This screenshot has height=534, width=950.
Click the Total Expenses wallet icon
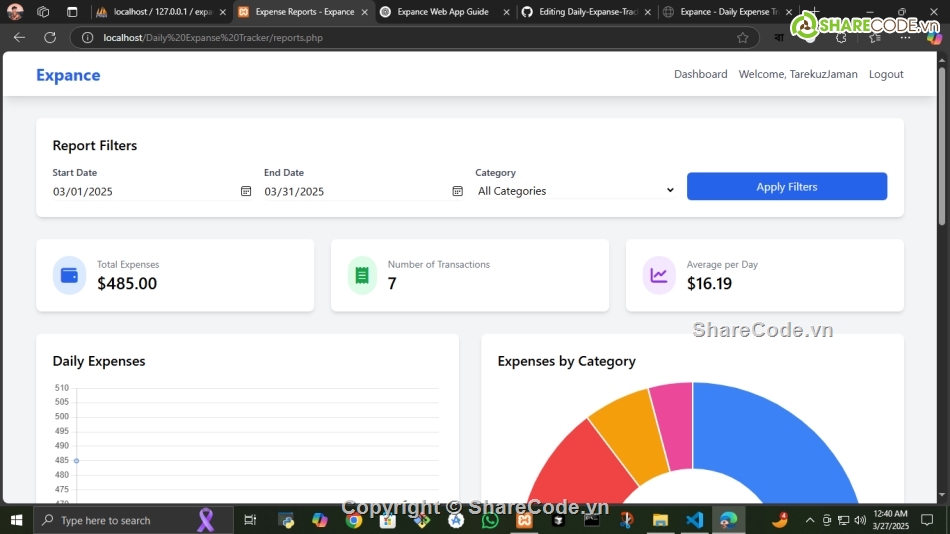pos(69,275)
